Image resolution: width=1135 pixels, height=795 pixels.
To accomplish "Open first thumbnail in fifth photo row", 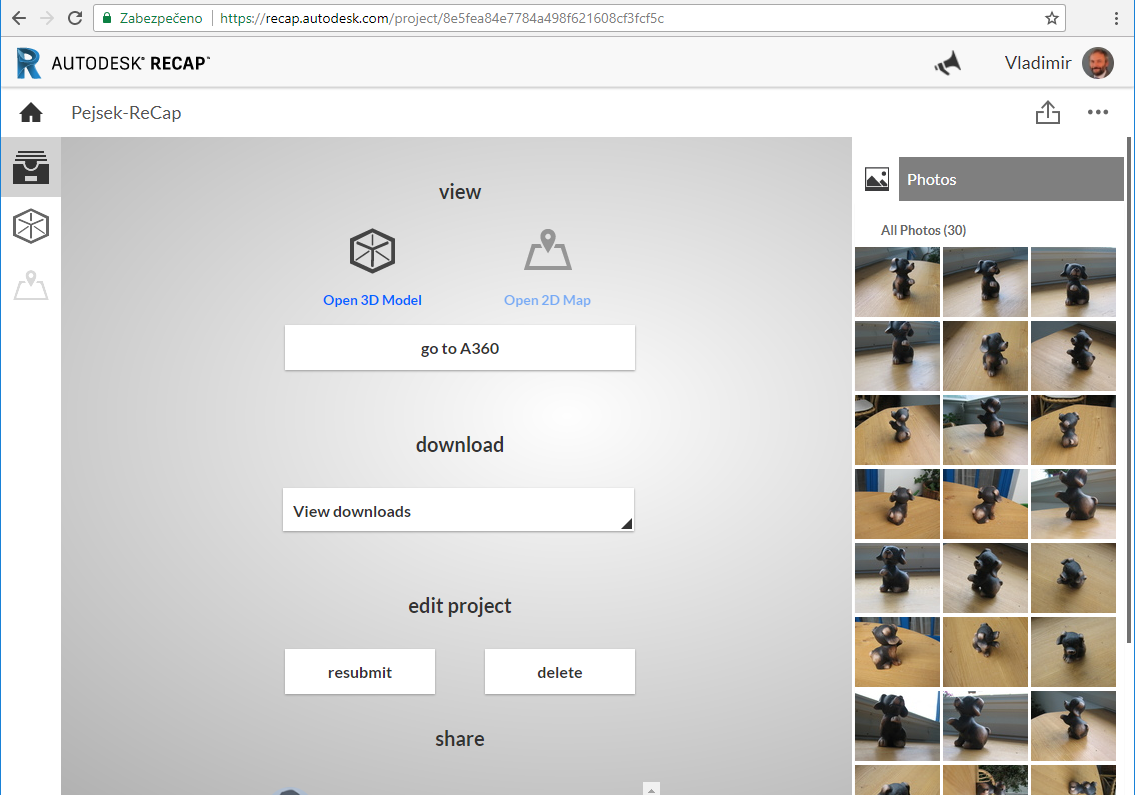I will tap(897, 578).
